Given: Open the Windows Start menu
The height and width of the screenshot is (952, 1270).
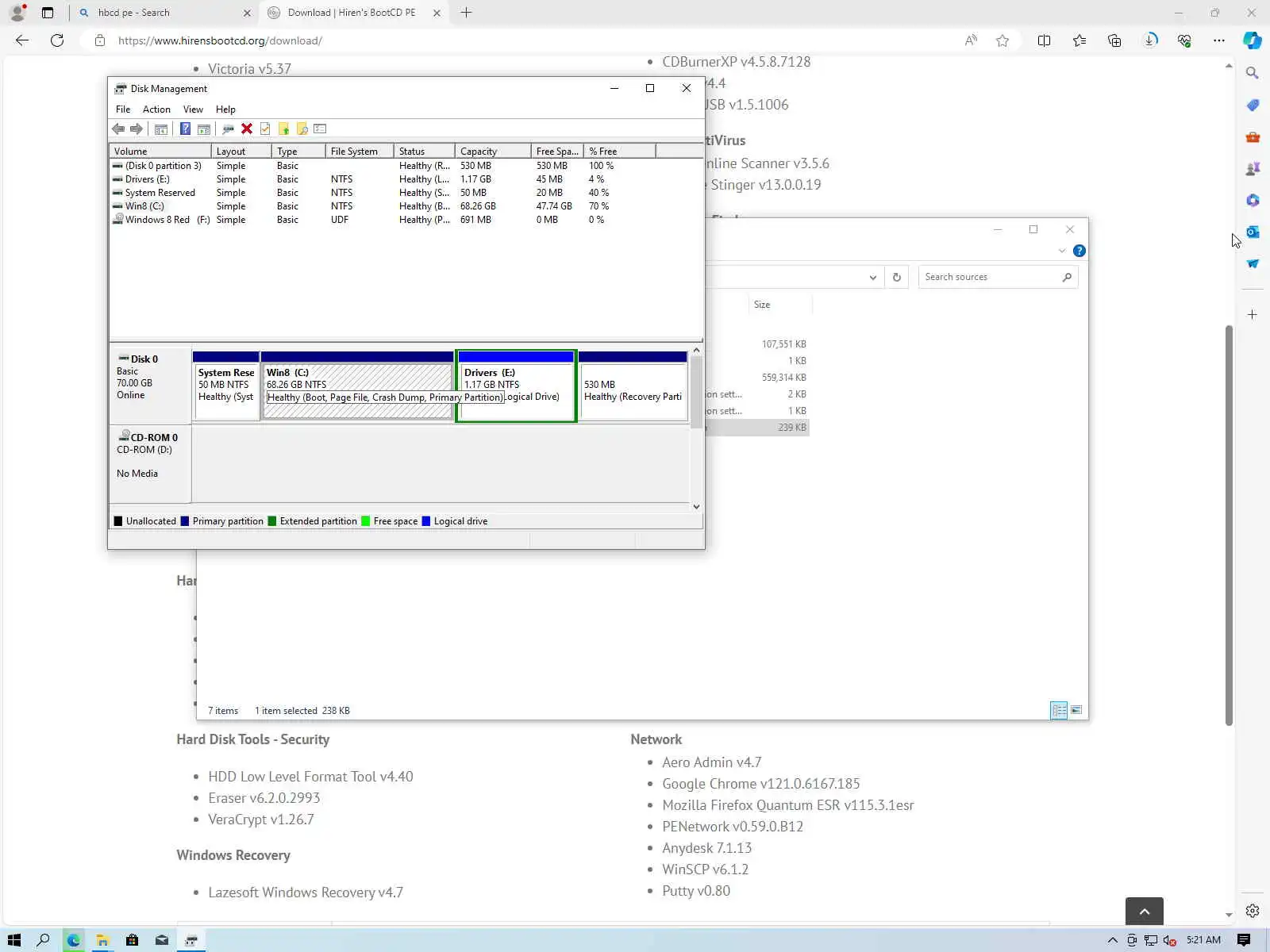Looking at the screenshot, I should 14,940.
